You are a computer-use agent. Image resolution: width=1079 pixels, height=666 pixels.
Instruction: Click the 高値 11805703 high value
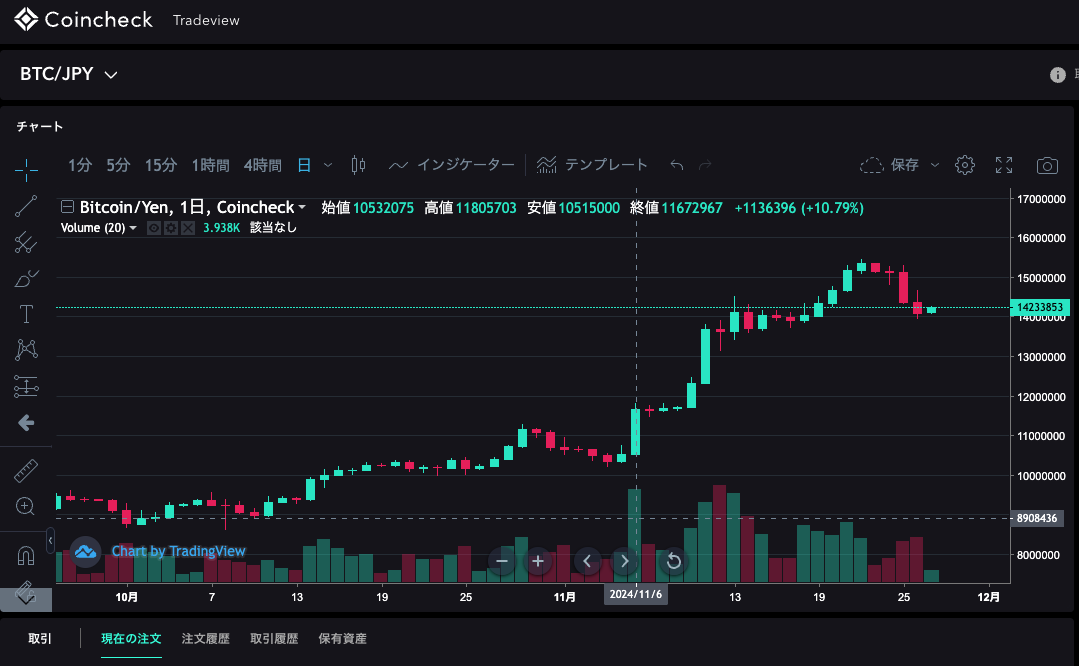[x=470, y=208]
